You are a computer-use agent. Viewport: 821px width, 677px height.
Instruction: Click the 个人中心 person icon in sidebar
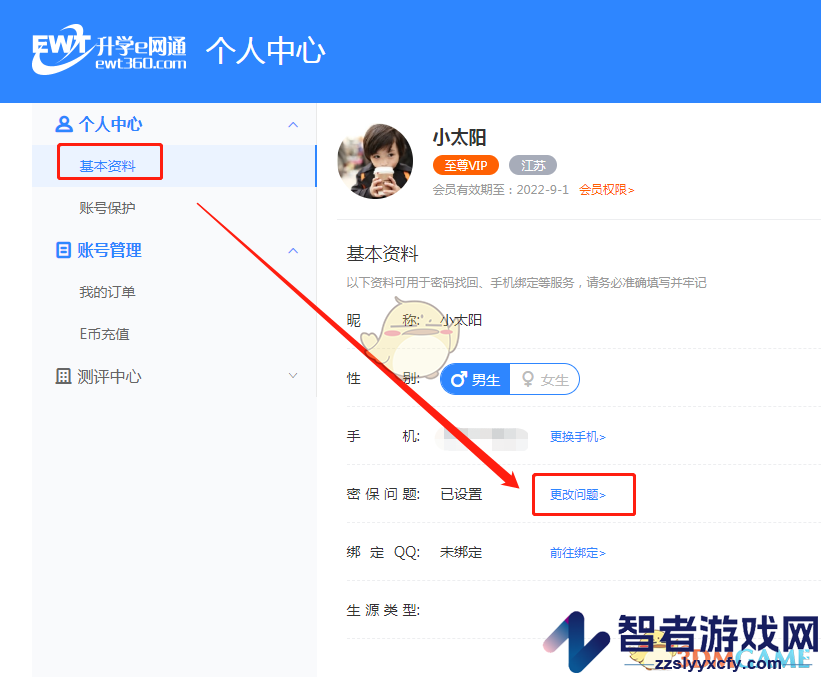(63, 124)
